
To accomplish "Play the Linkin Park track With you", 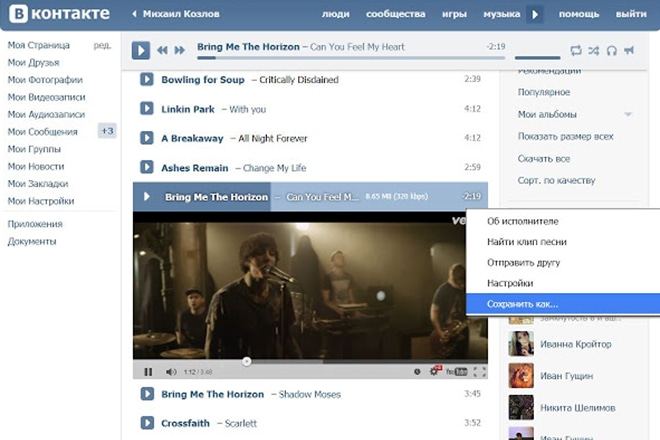I will tap(146, 109).
